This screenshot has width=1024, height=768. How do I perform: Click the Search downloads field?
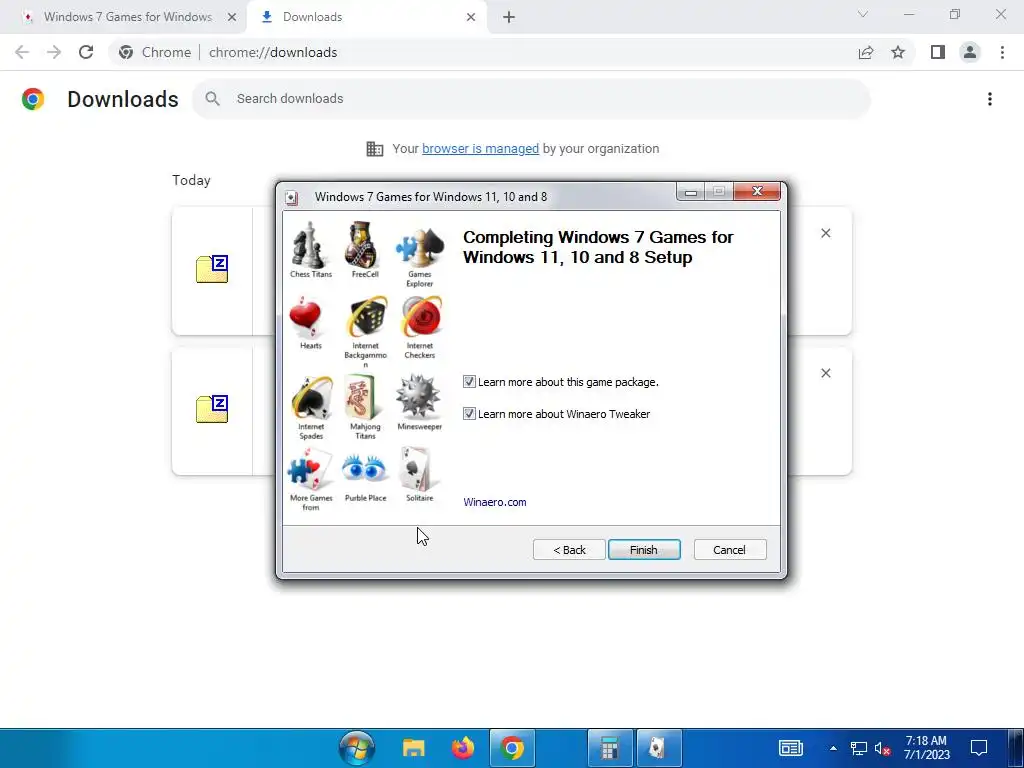click(x=531, y=99)
